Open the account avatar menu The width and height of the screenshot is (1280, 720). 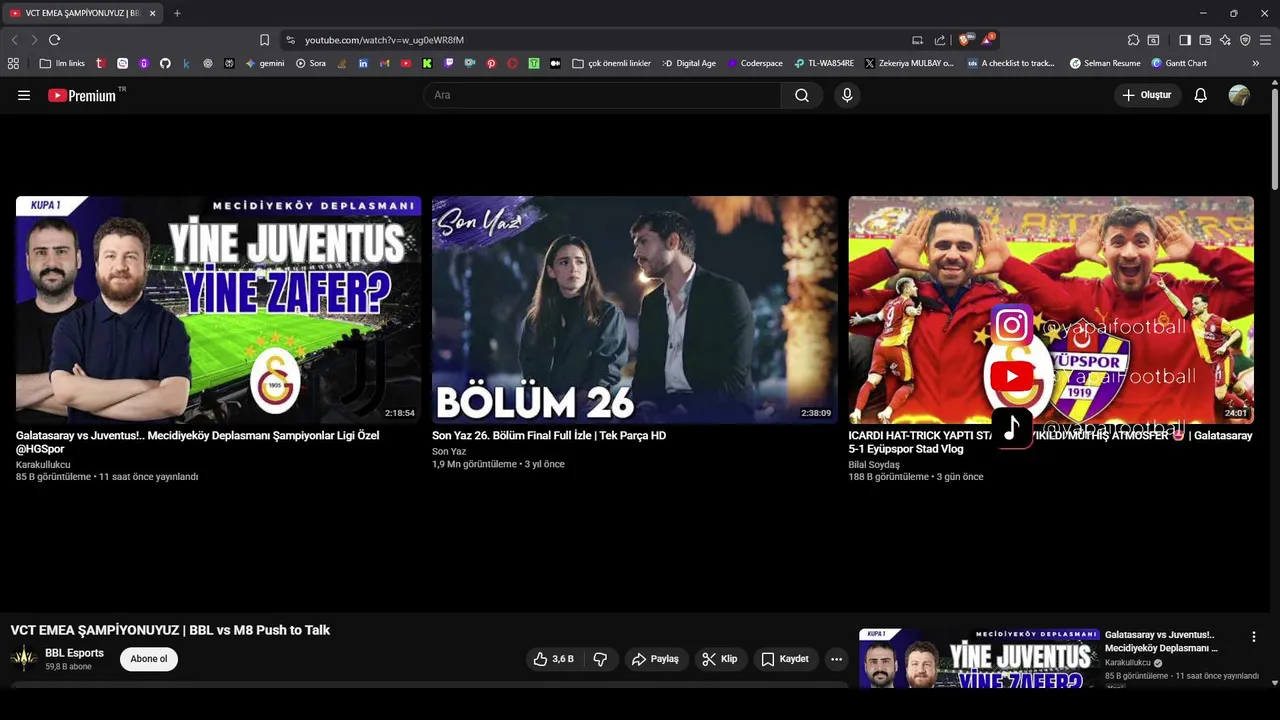1239,95
